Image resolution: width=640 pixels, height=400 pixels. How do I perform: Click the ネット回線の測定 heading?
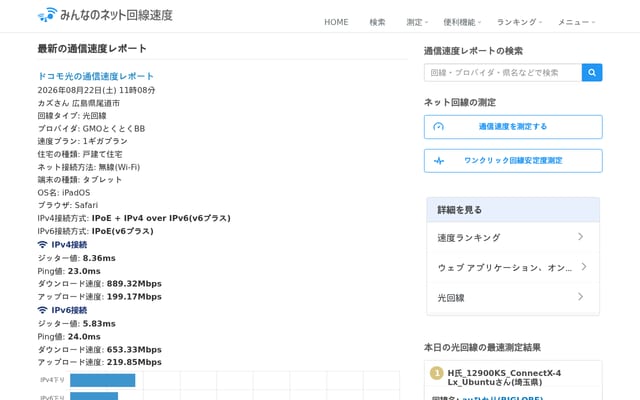pos(460,102)
